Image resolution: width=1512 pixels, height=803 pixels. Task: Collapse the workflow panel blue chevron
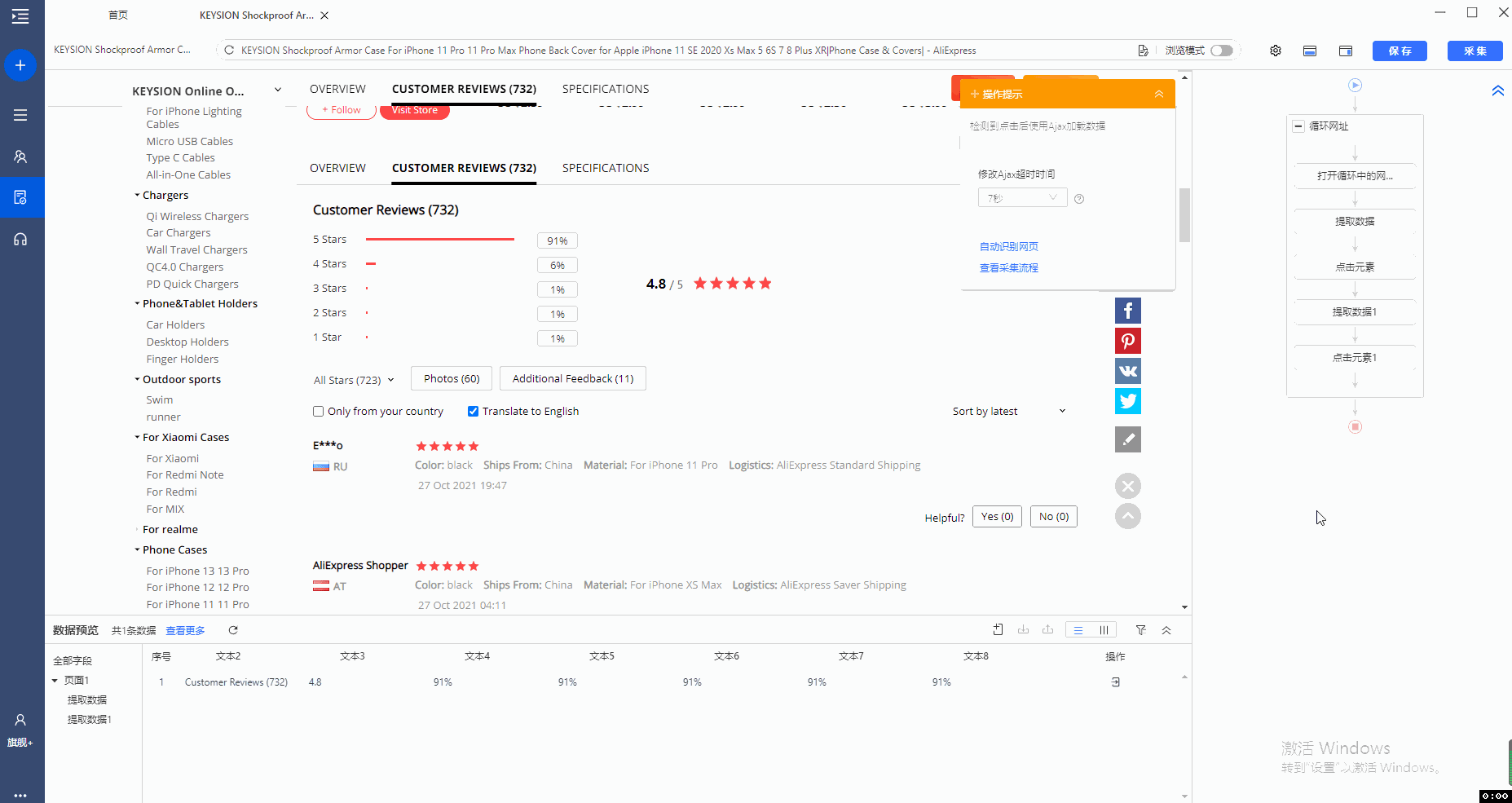pos(1498,90)
